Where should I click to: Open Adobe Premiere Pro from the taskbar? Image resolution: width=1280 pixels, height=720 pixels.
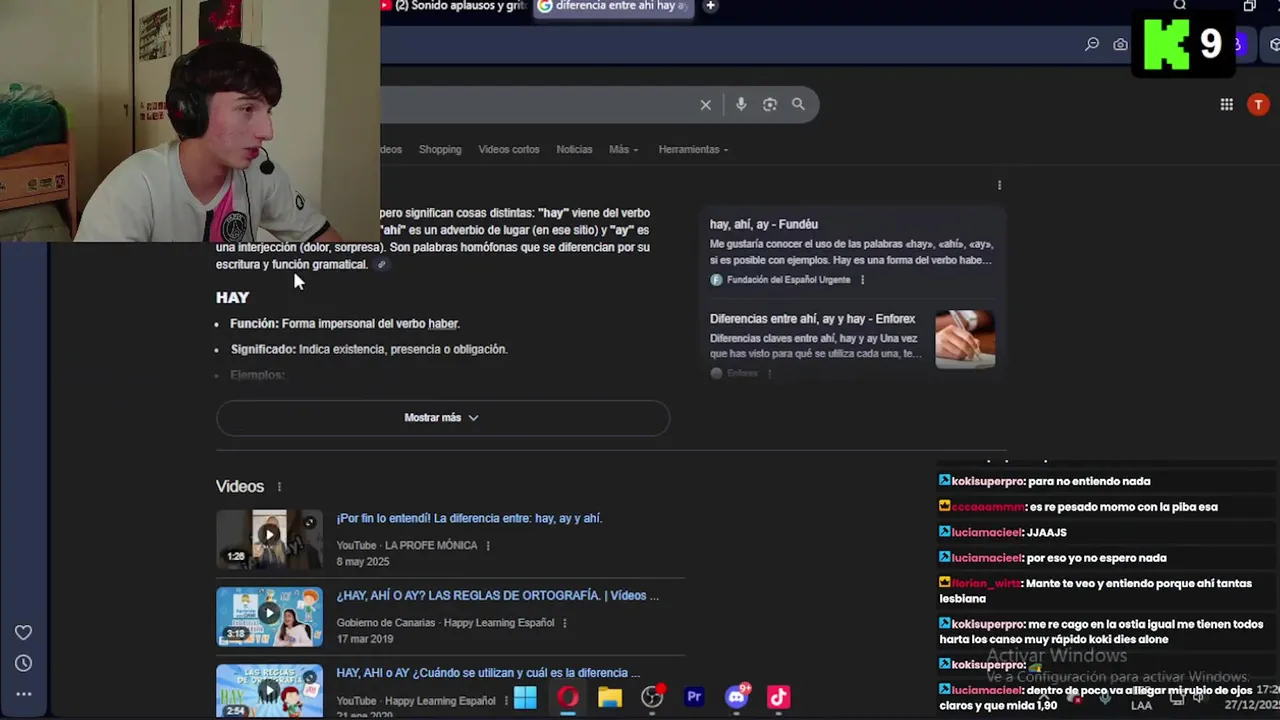tap(694, 697)
